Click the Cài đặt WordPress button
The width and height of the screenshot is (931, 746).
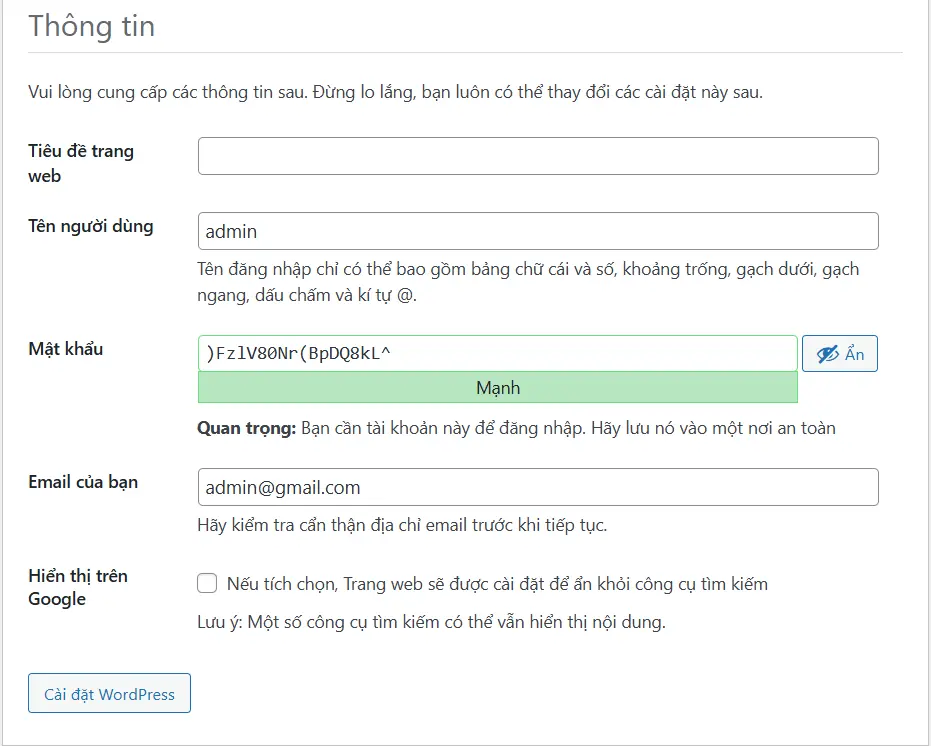tap(108, 693)
